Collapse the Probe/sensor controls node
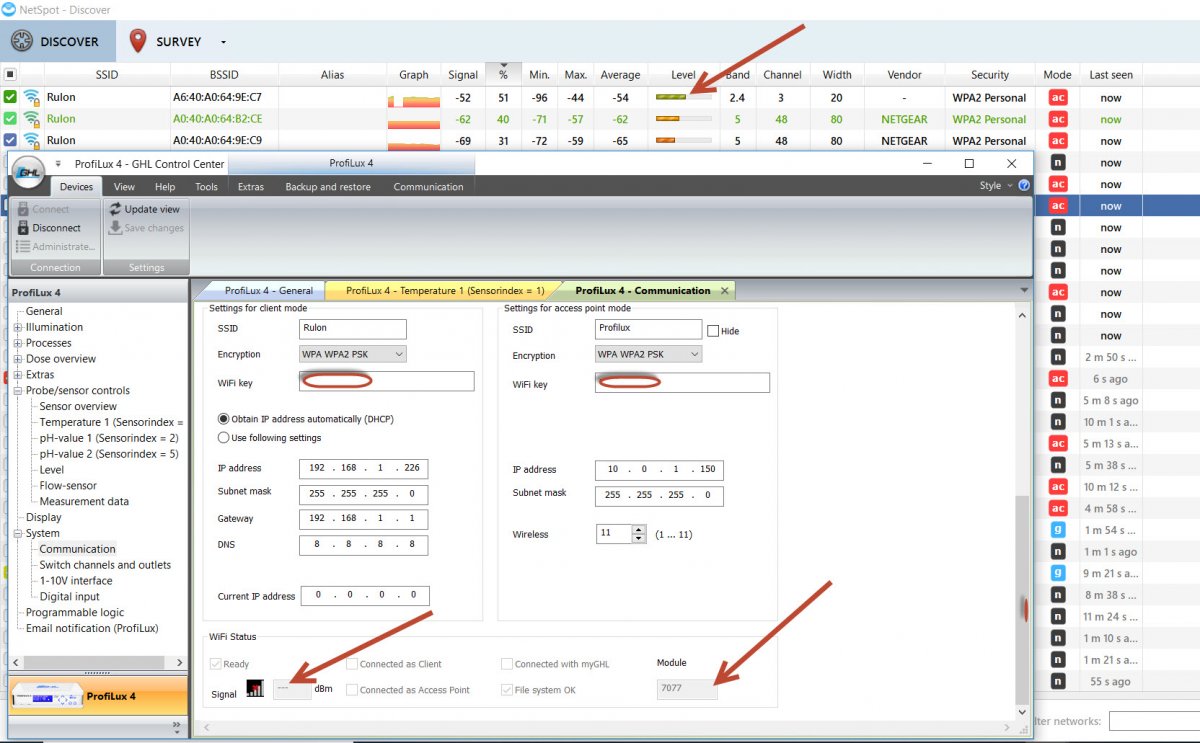 tap(18, 391)
